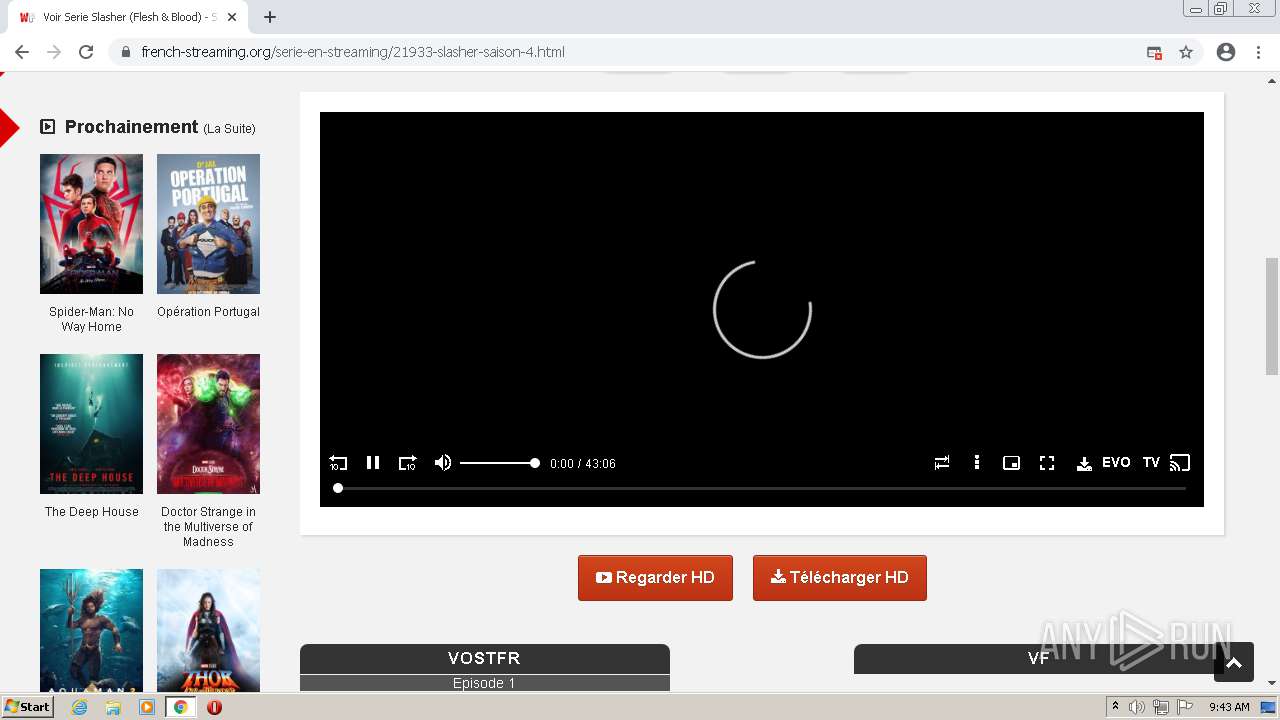Mute the video player volume
The height and width of the screenshot is (720, 1280).
443,463
